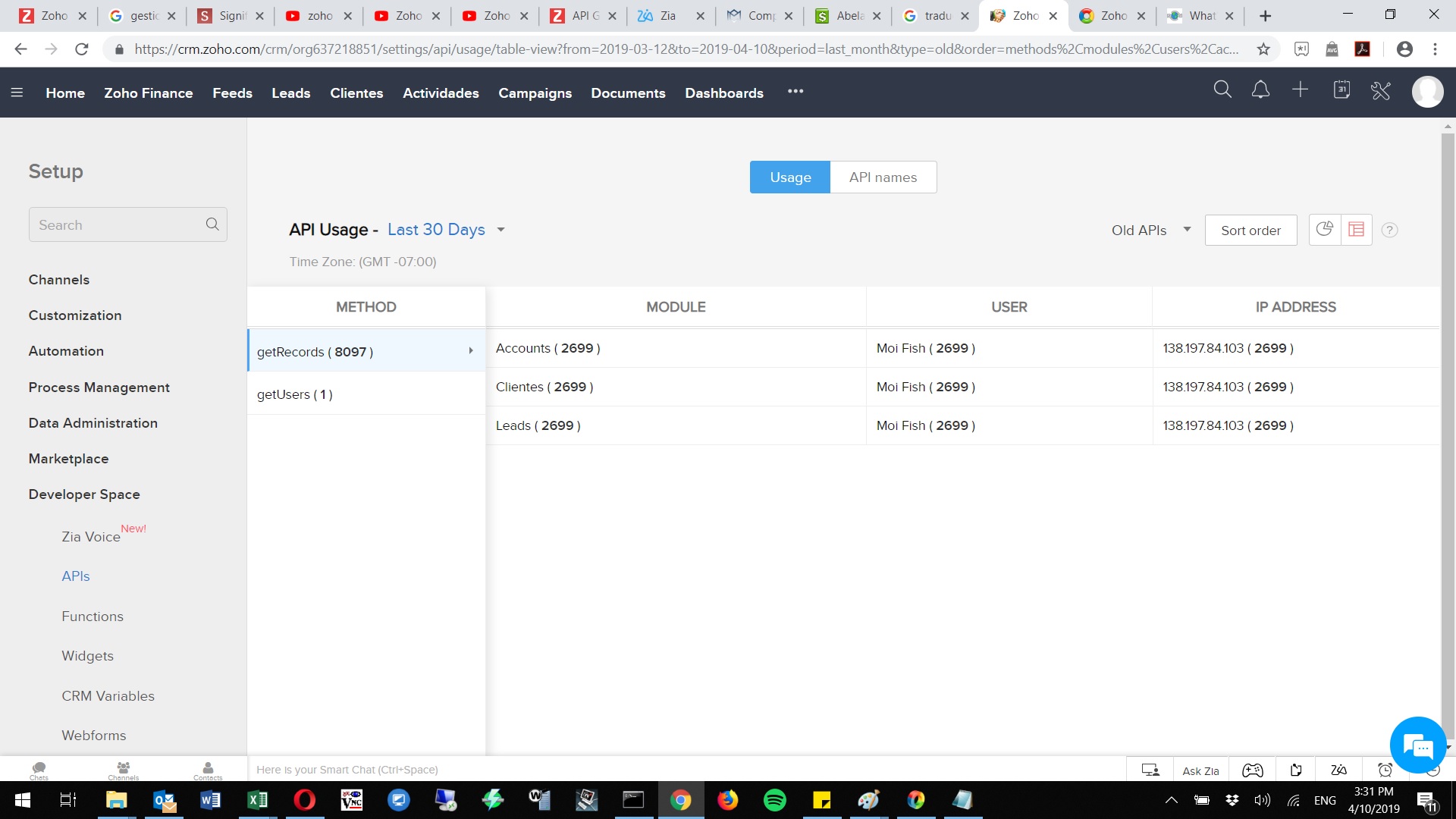Click the alarm clock icon in bottom bar
Image resolution: width=1456 pixels, height=819 pixels.
[1385, 770]
